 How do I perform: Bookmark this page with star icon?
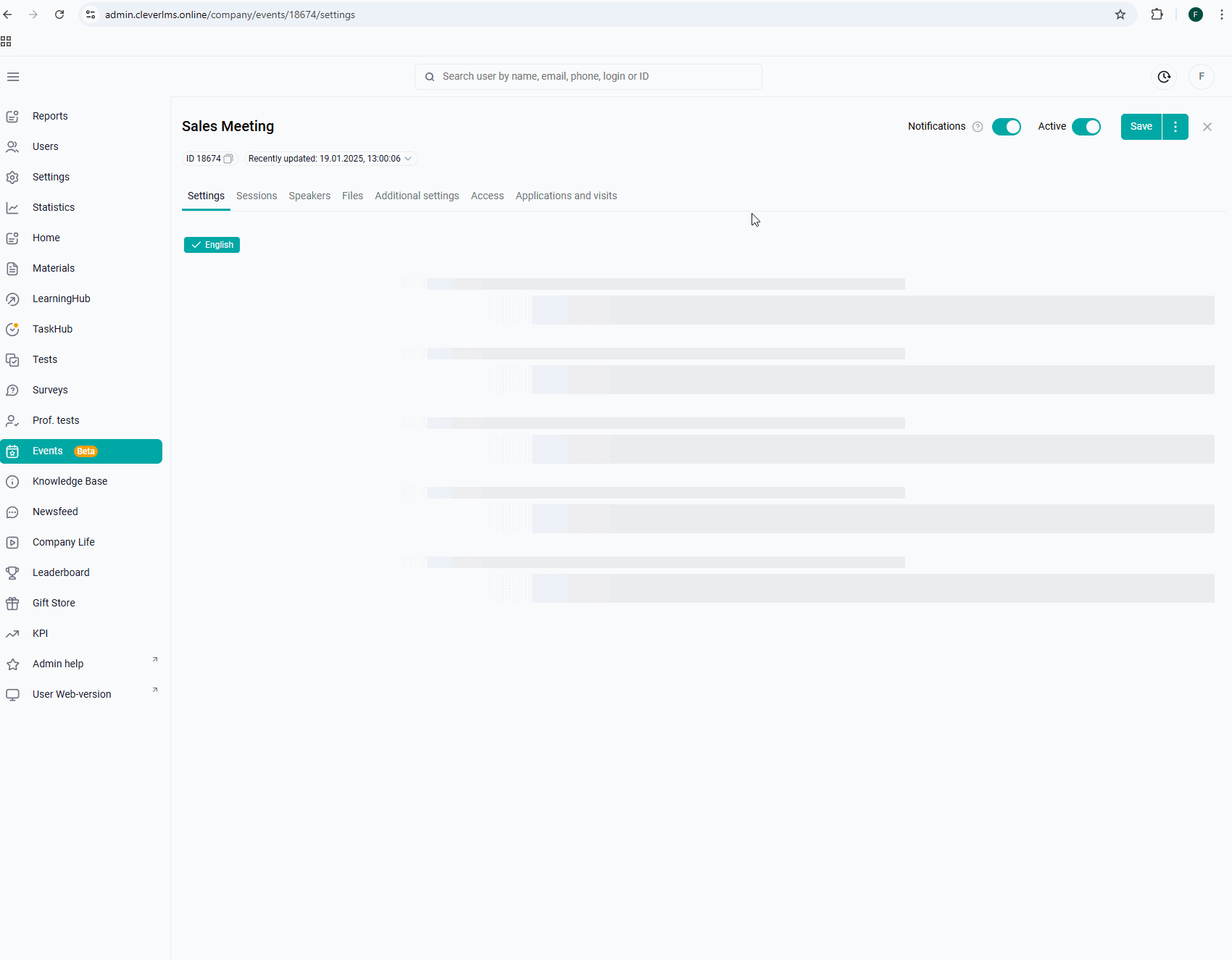point(1120,14)
